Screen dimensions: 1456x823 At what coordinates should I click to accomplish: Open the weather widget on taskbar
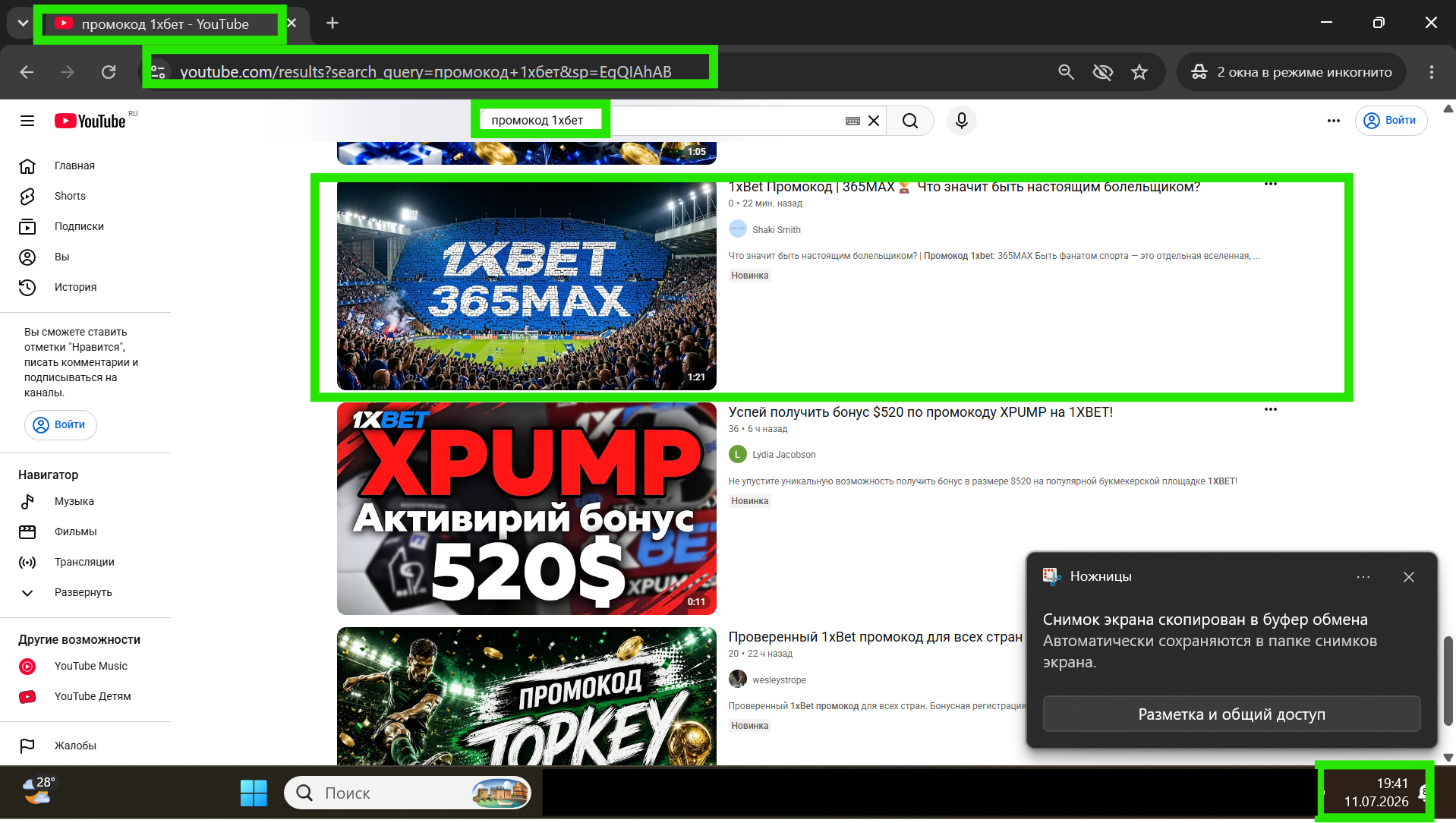(38, 790)
